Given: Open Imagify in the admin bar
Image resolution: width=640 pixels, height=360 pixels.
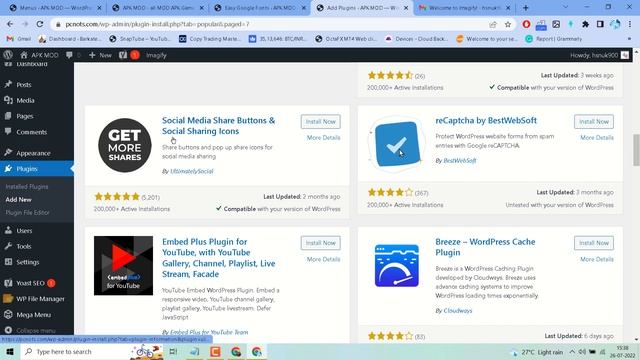Looking at the screenshot, I should tap(156, 55).
